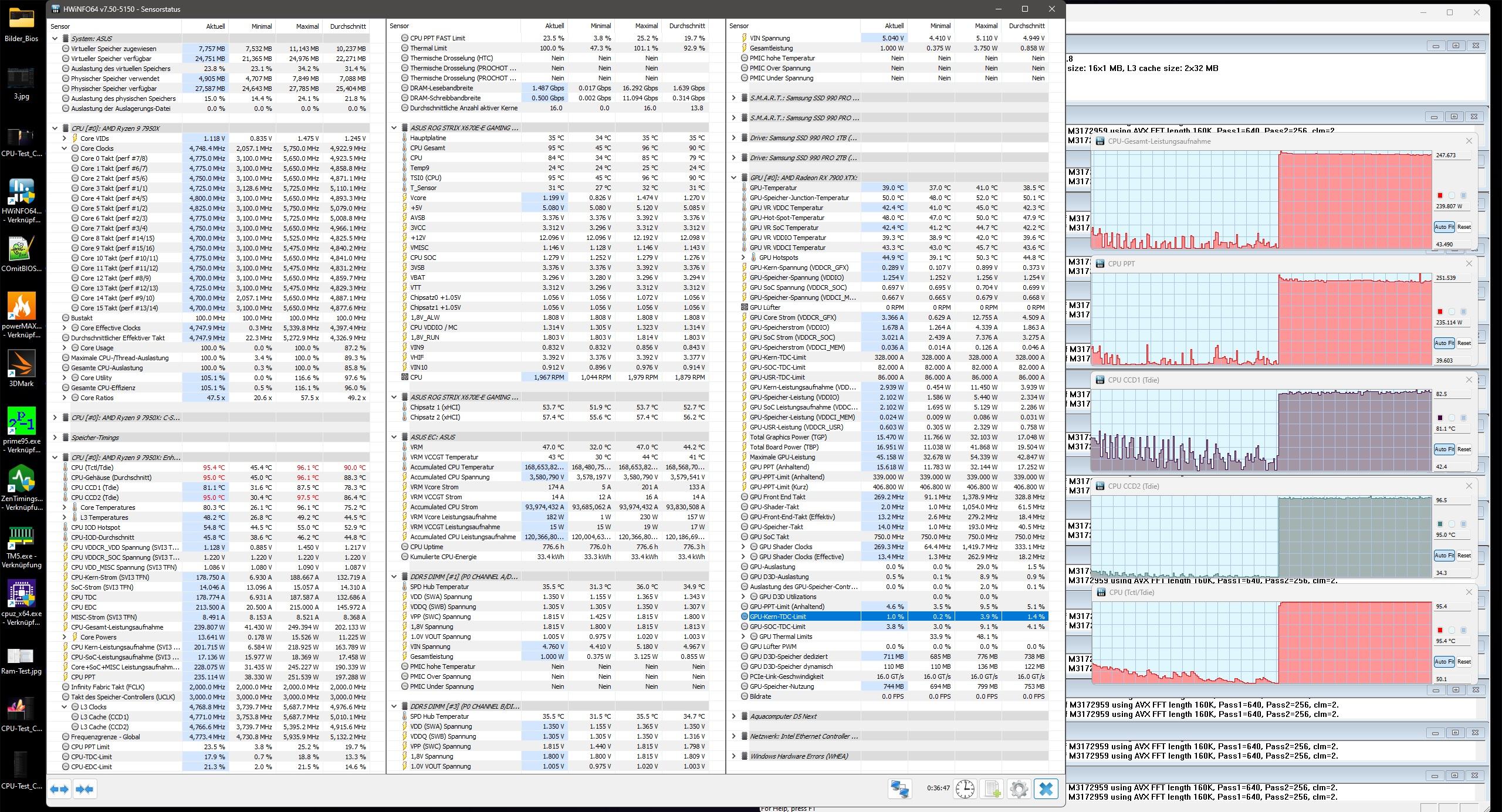Expand the Speicher-Timings sensor group
Image resolution: width=1502 pixels, height=812 pixels.
coord(55,438)
